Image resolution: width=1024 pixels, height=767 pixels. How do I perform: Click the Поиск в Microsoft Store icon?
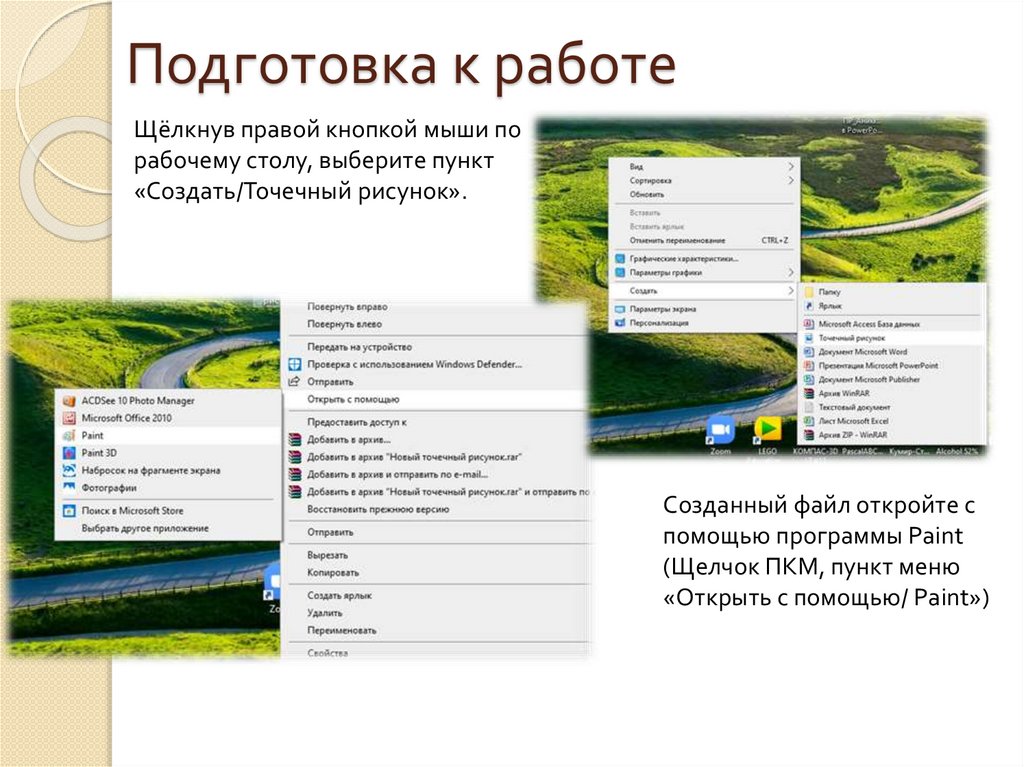click(69, 511)
